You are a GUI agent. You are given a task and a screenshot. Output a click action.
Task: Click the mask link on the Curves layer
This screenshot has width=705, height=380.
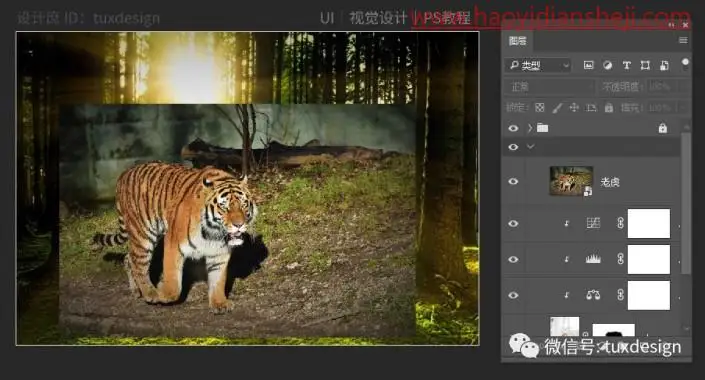tap(620, 223)
